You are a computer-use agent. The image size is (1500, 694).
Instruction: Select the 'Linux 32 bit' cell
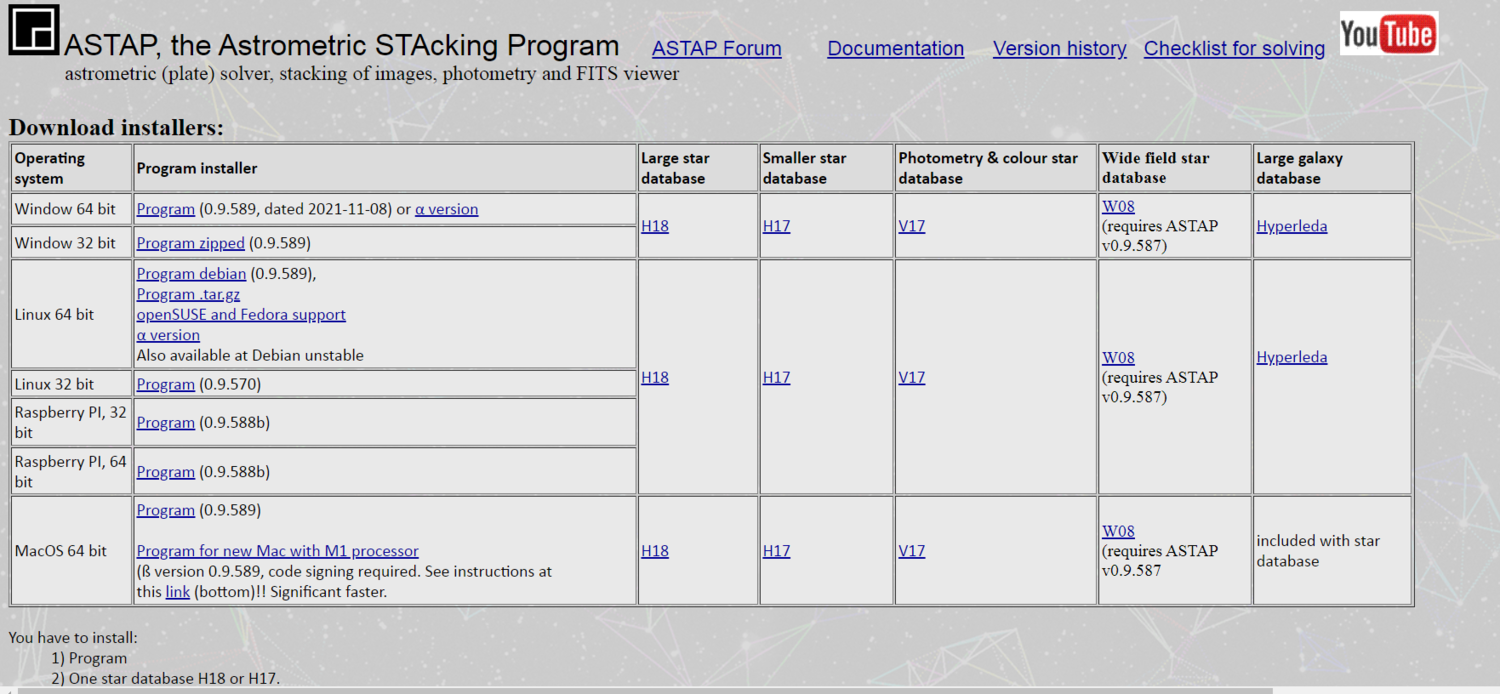click(71, 384)
